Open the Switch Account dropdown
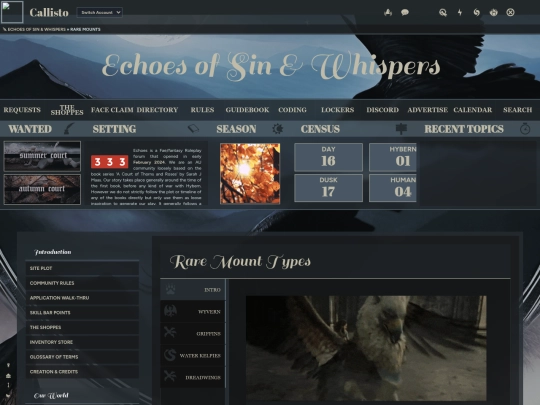This screenshot has height=405, width=540. [100, 12]
